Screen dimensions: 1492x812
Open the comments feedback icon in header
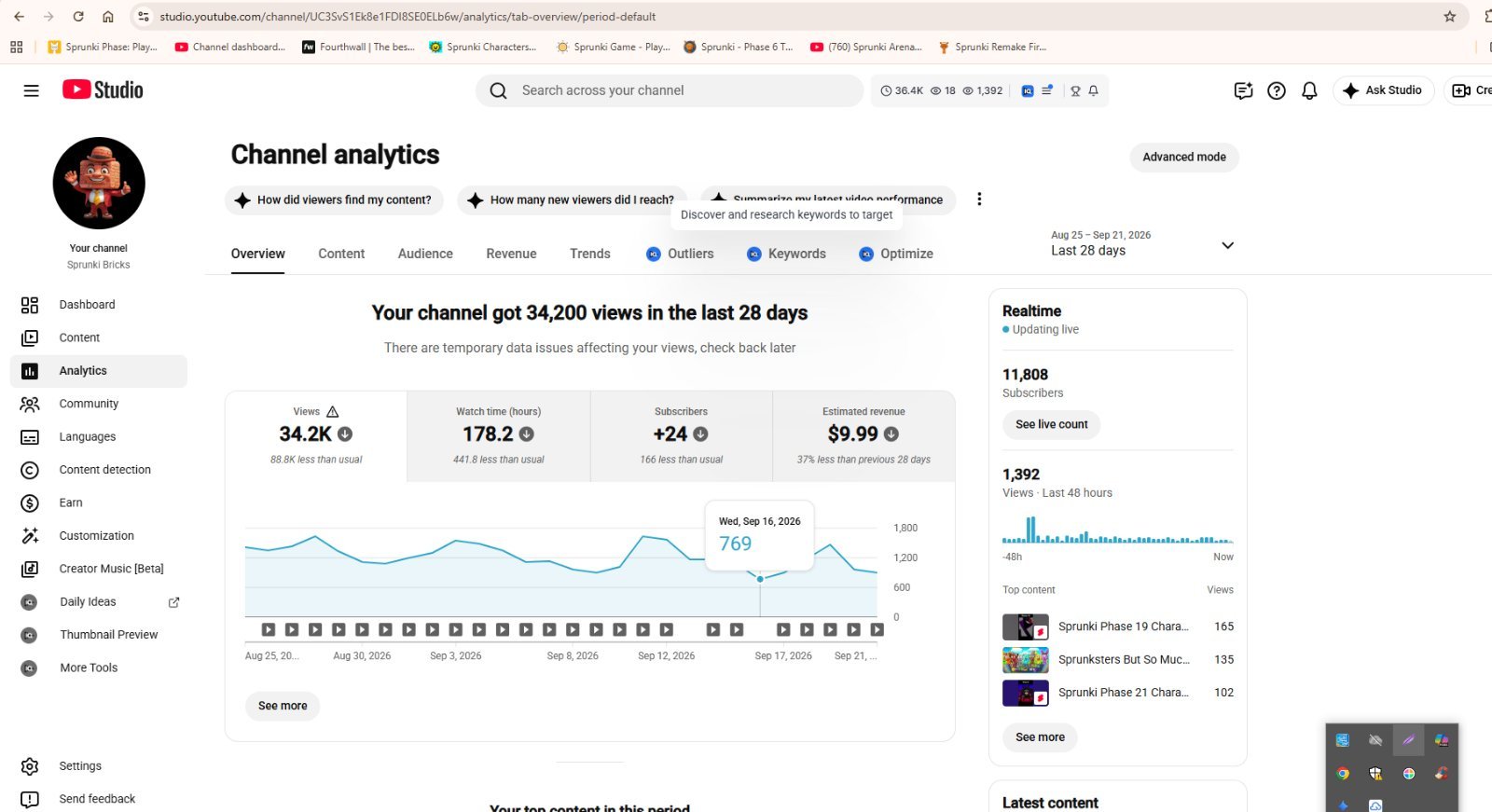point(1243,90)
